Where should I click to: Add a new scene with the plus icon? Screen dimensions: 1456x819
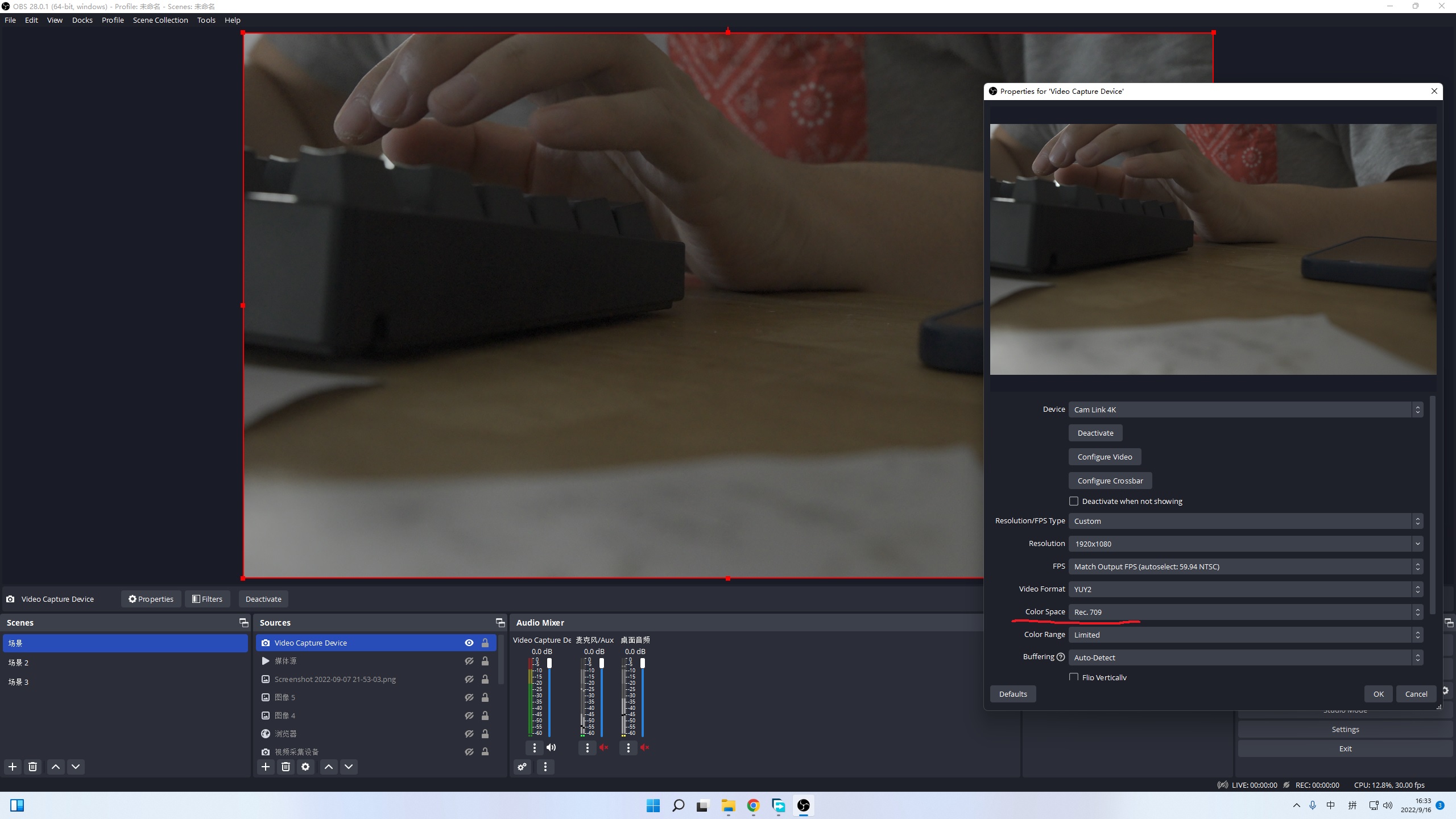click(13, 767)
